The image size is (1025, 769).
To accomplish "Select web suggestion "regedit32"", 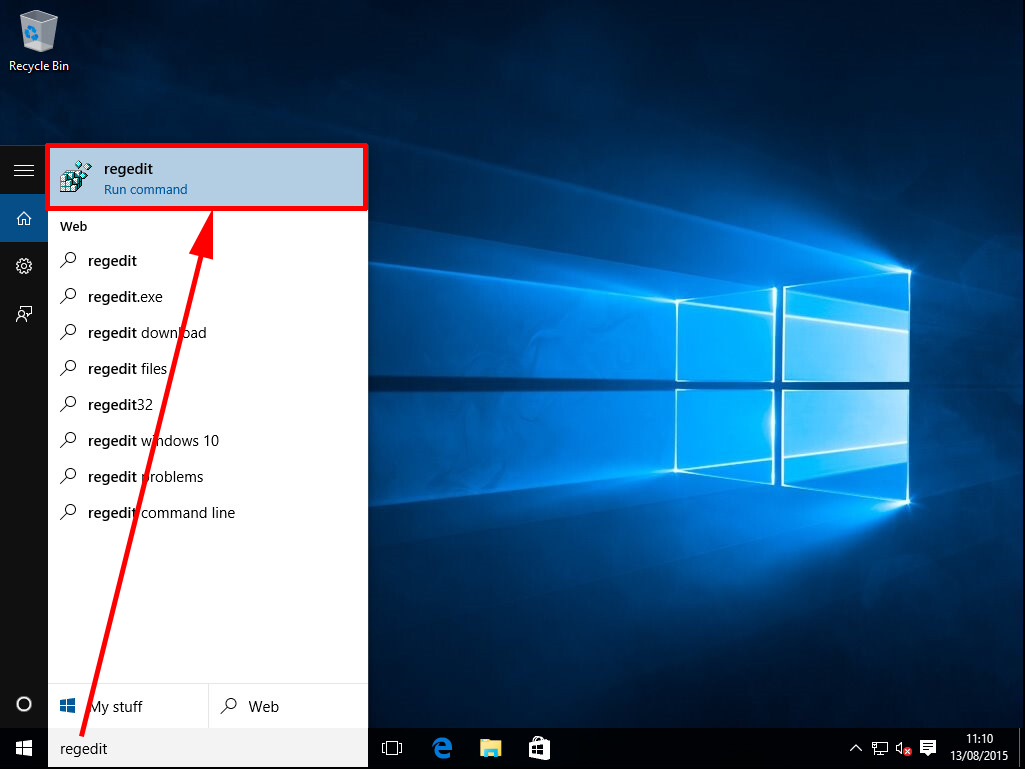I will [208, 405].
